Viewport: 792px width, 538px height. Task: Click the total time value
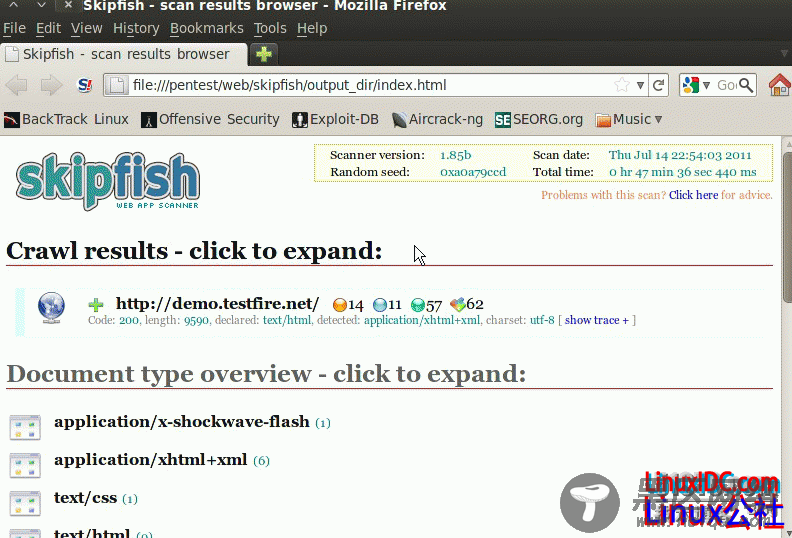682,172
